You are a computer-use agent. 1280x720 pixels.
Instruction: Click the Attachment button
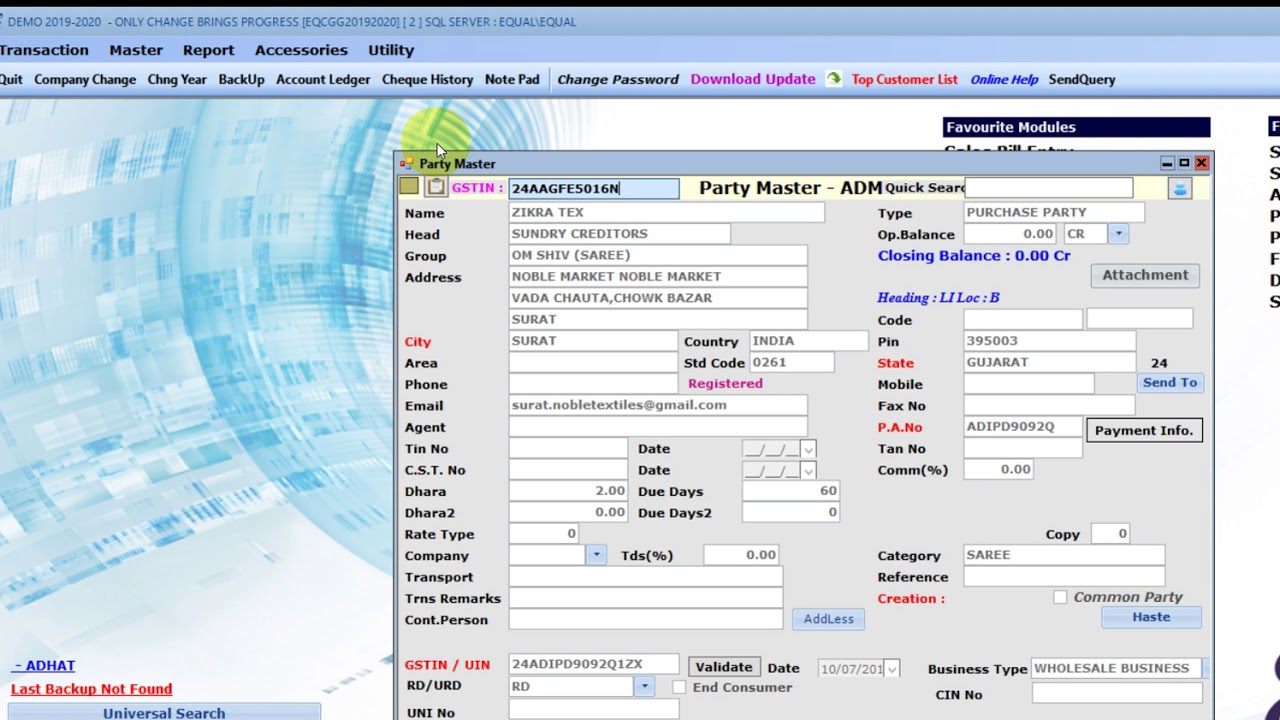[x=1145, y=275]
